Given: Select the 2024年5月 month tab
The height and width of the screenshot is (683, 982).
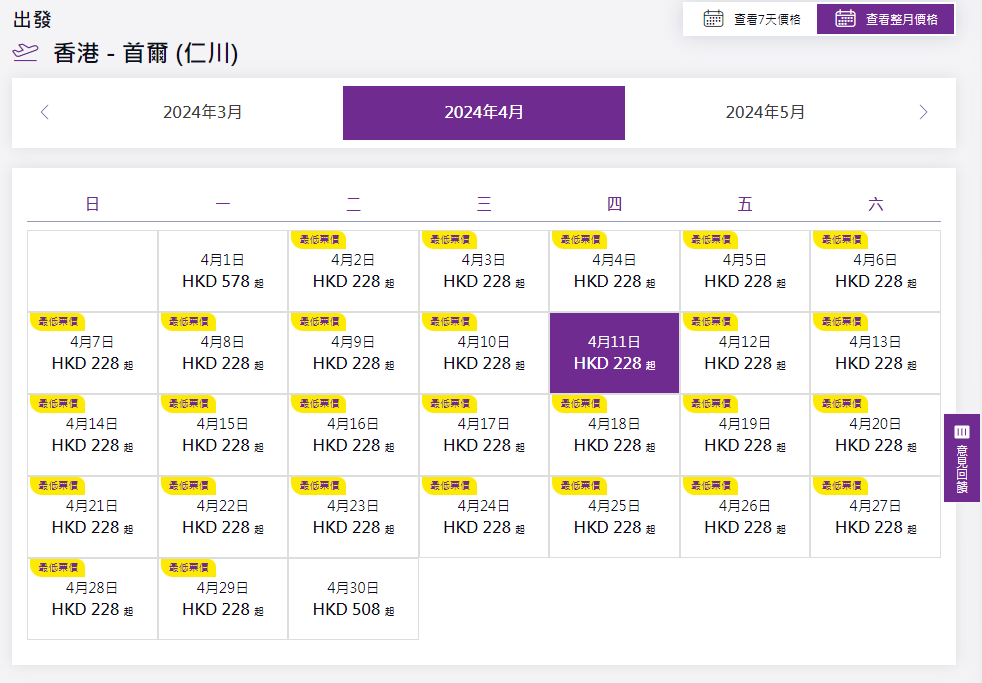Looking at the screenshot, I should pyautogui.click(x=765, y=112).
